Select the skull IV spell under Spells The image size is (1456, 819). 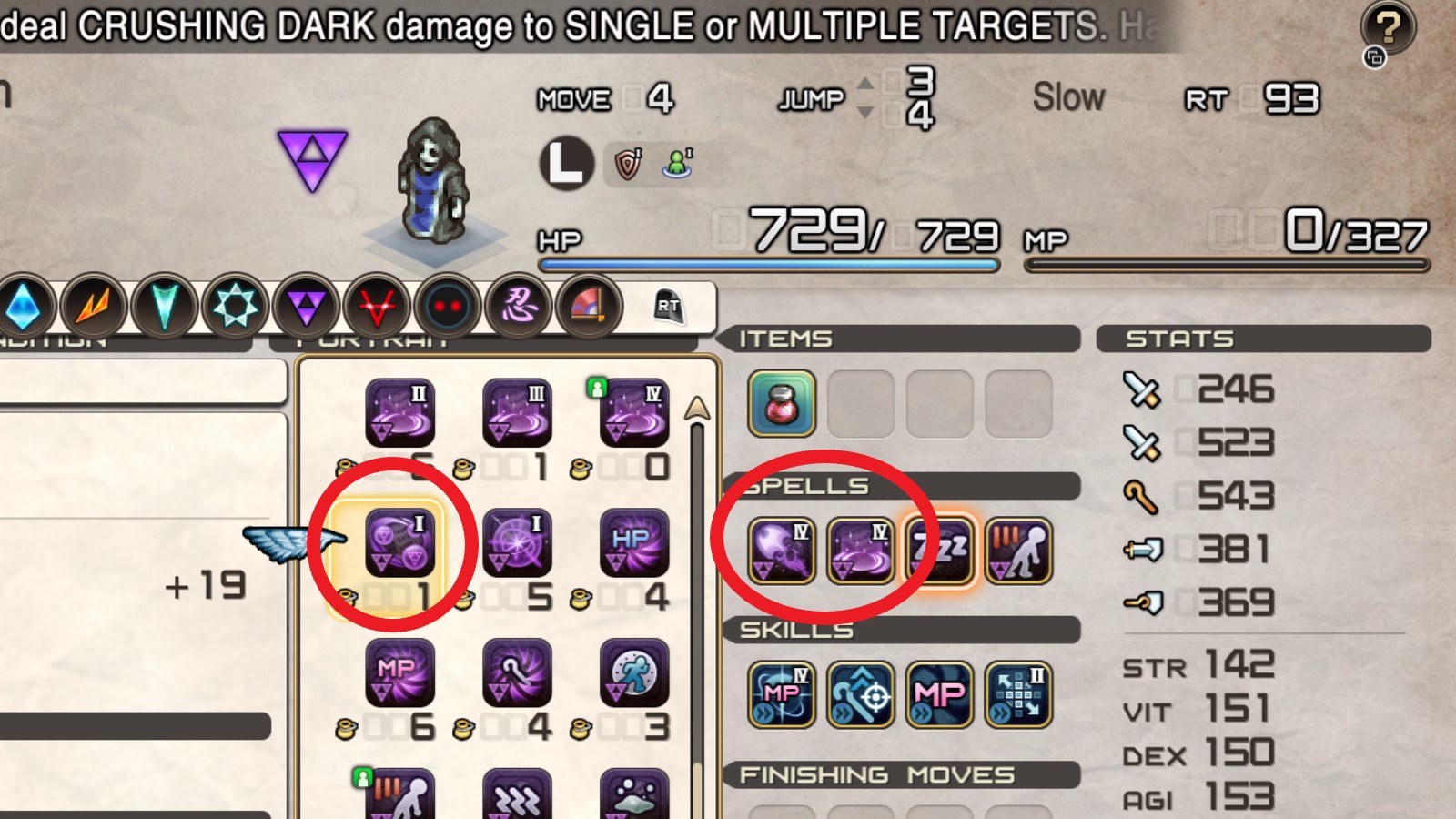(x=782, y=551)
